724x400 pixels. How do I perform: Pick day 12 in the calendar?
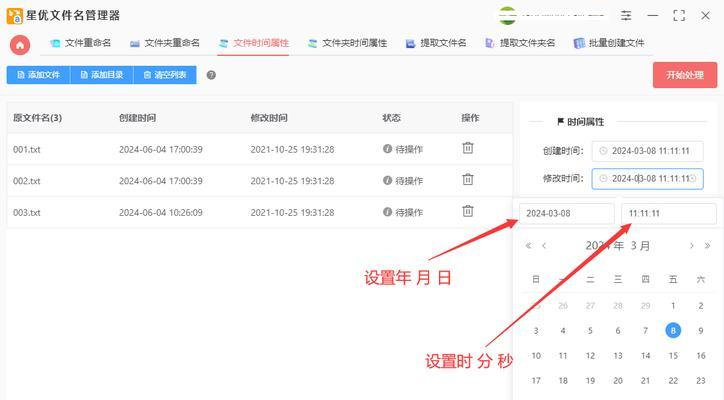pyautogui.click(x=590, y=356)
